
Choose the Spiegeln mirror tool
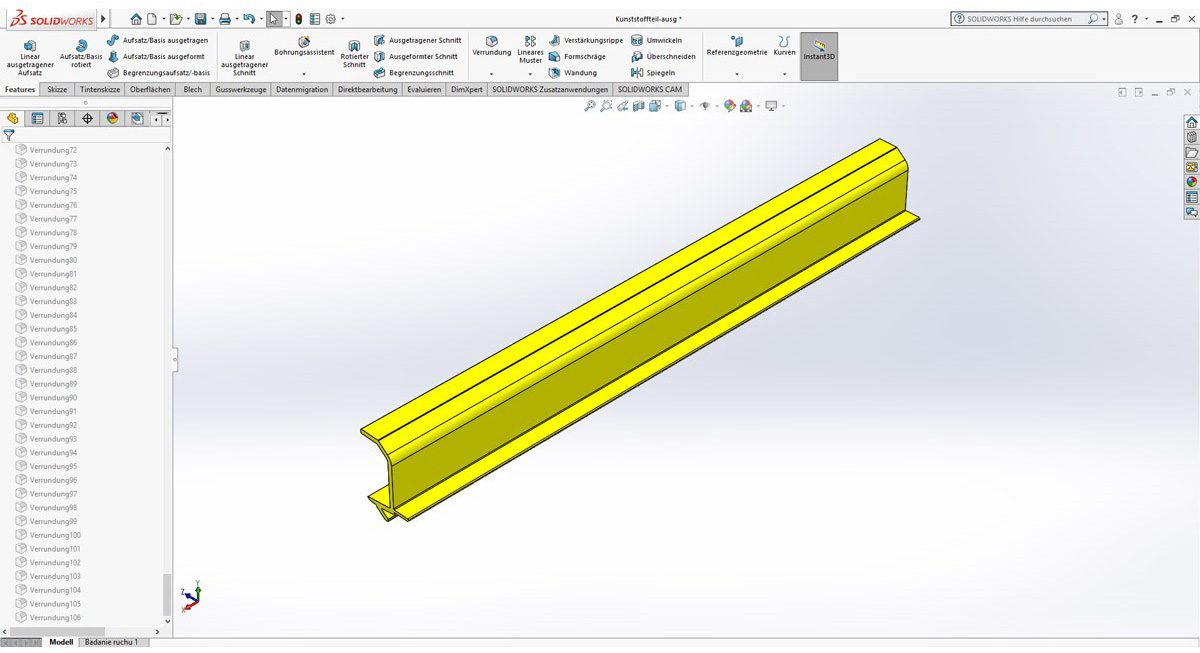tap(654, 72)
